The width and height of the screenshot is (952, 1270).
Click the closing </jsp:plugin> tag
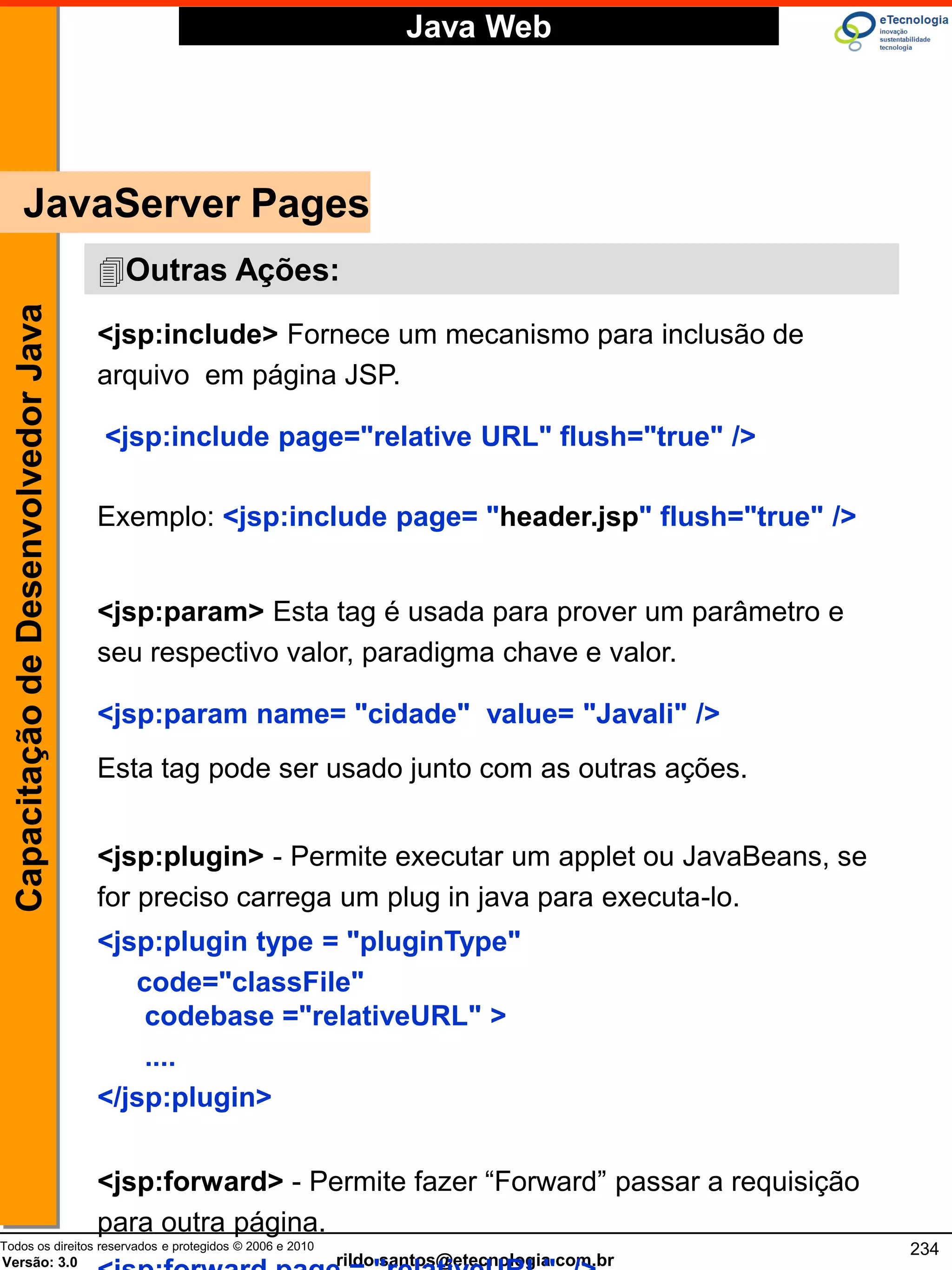184,1097
